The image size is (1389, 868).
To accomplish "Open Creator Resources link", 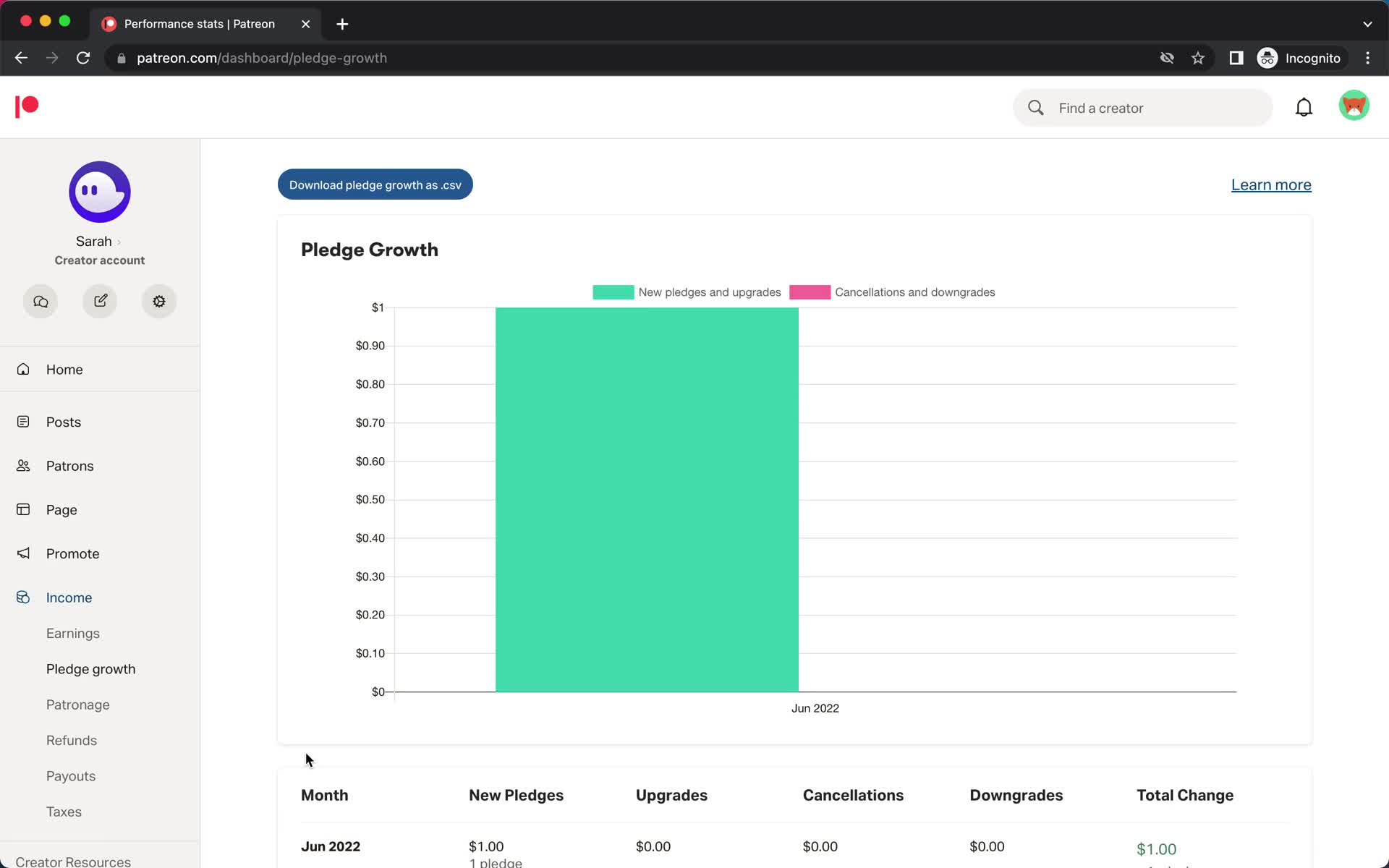I will pos(73,861).
